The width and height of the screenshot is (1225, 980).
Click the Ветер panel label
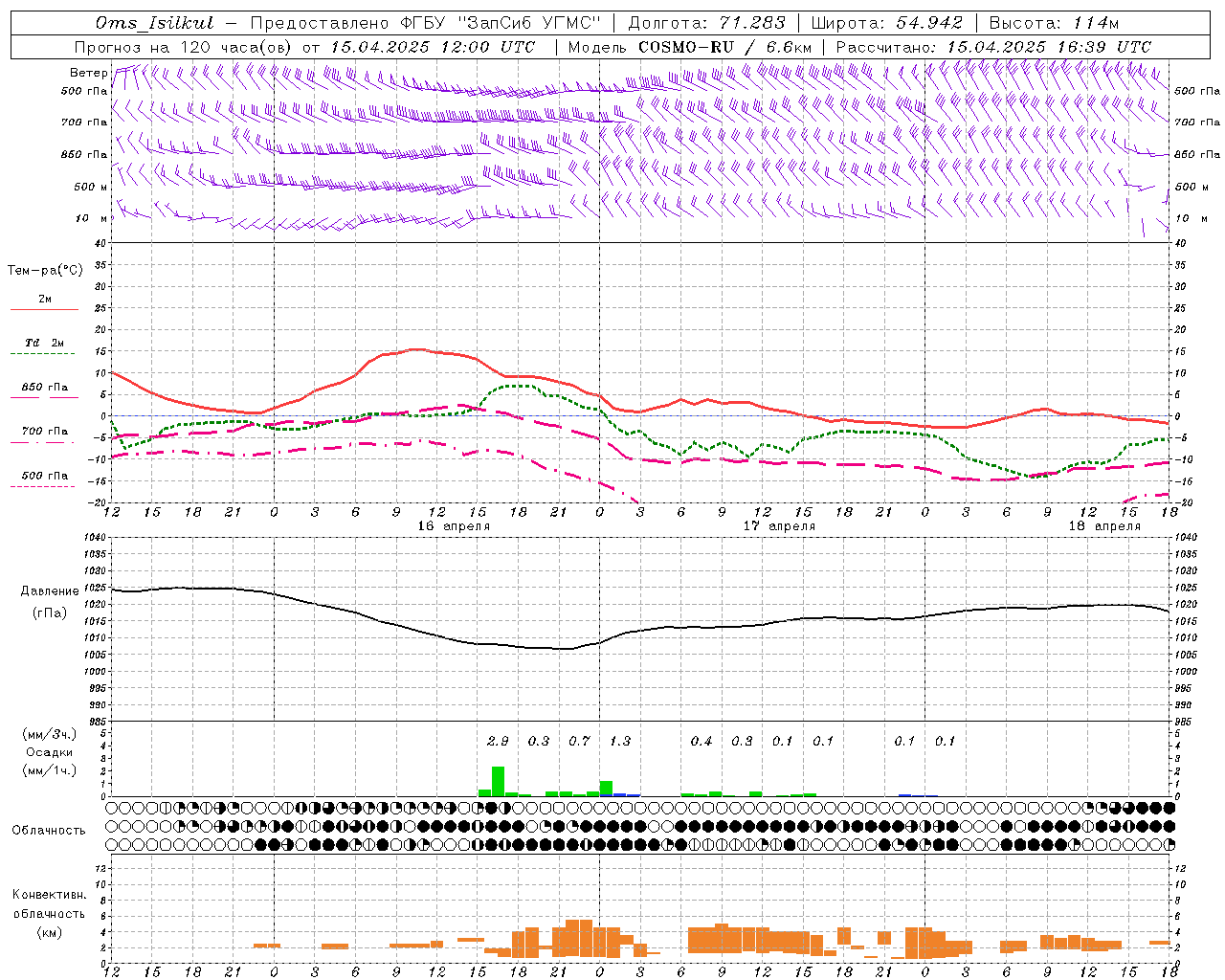point(88,73)
